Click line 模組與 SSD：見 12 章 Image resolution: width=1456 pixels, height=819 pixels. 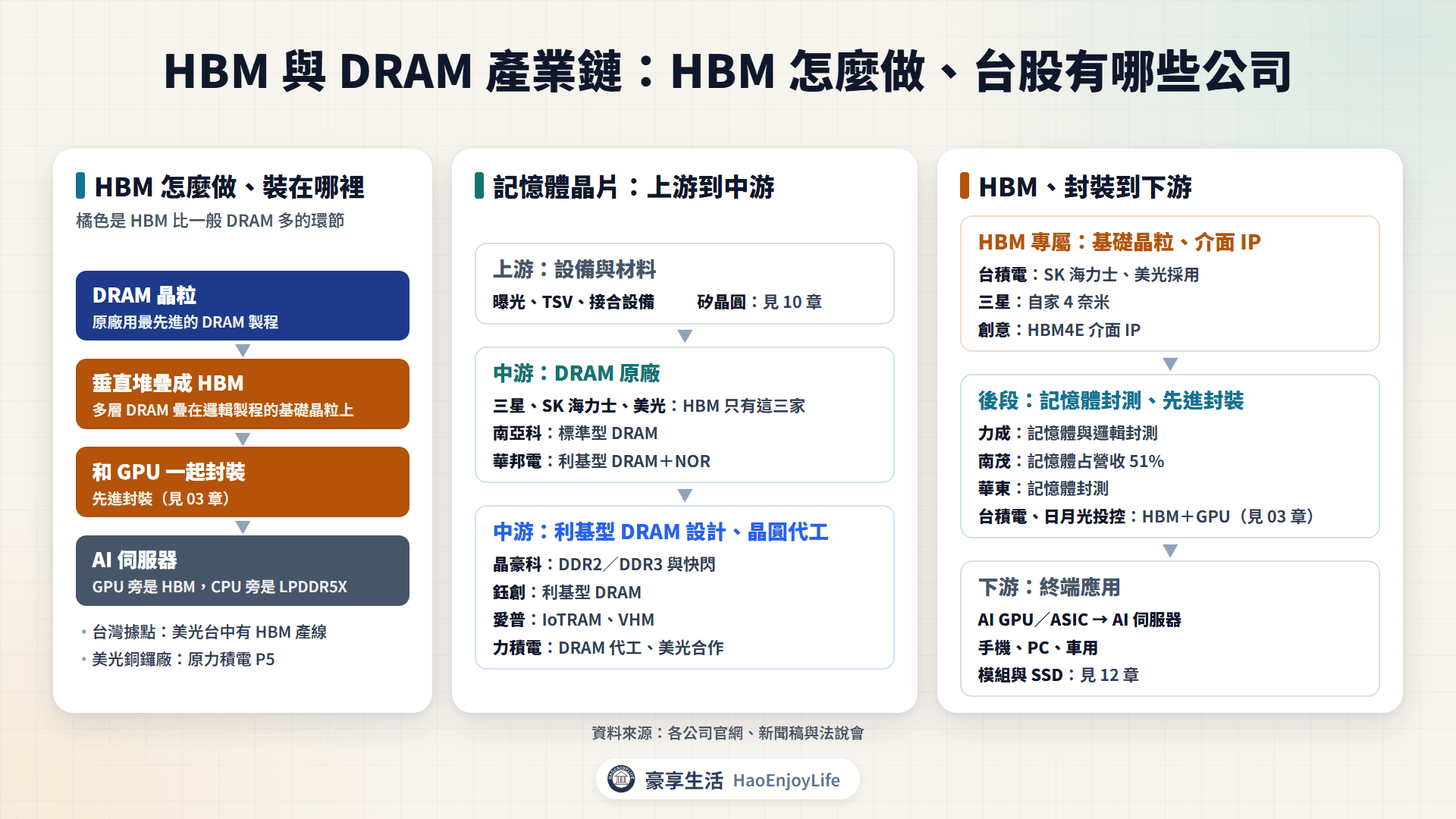[x=1059, y=675]
